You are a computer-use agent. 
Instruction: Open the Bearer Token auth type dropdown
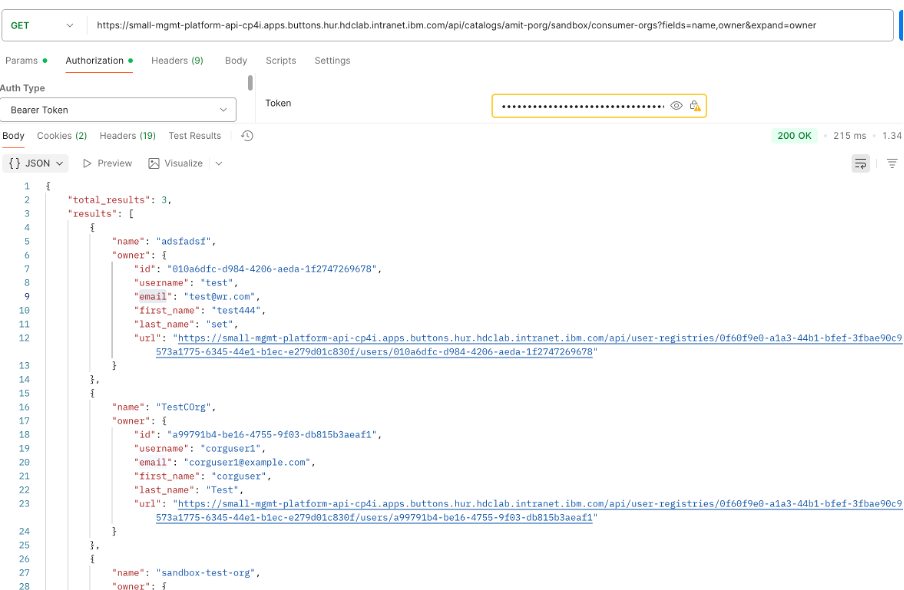pos(118,110)
